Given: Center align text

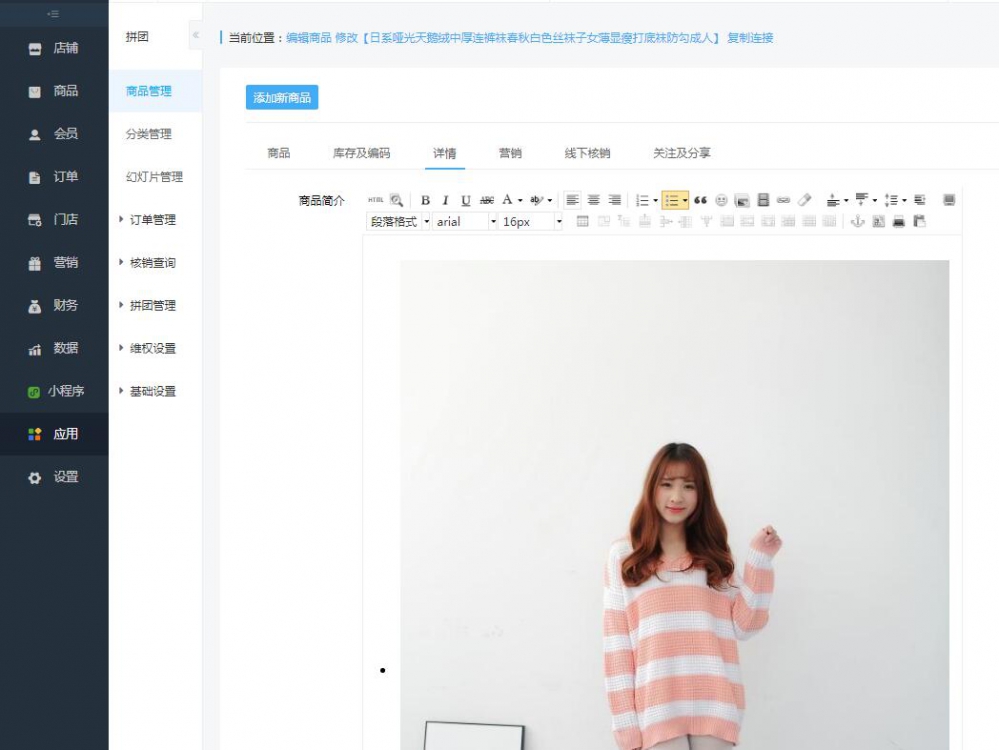Looking at the screenshot, I should click(594, 200).
